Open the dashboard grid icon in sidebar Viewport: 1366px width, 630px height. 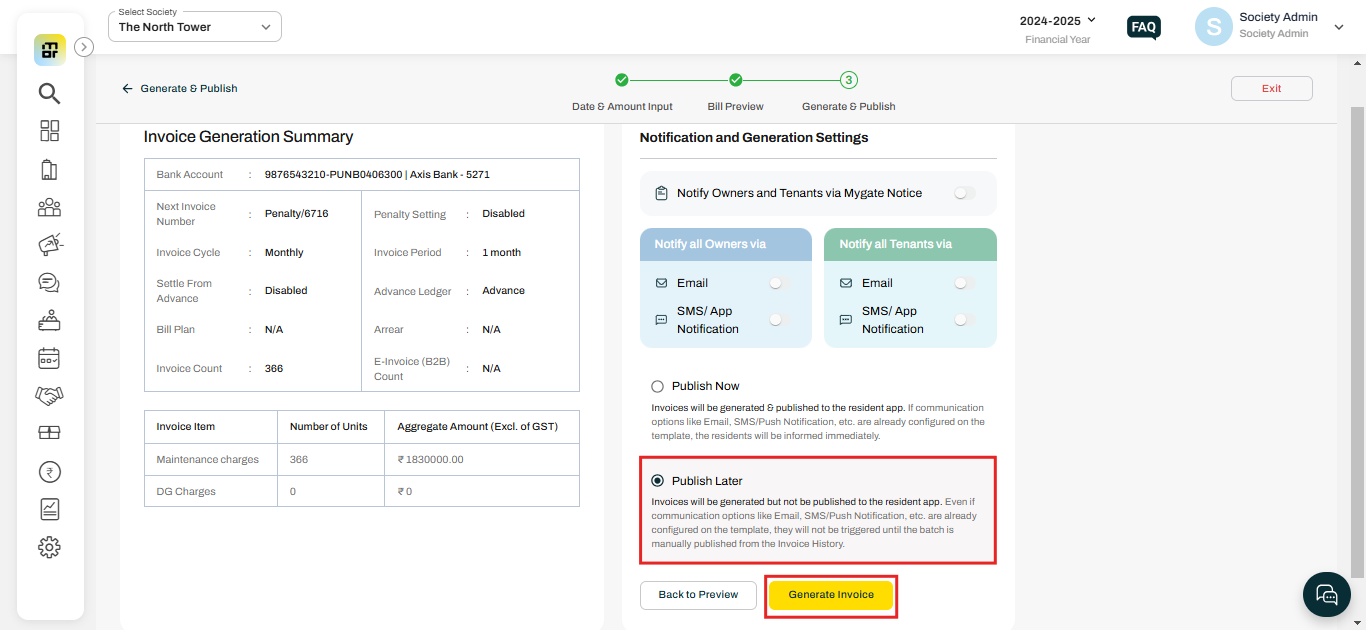(x=49, y=131)
